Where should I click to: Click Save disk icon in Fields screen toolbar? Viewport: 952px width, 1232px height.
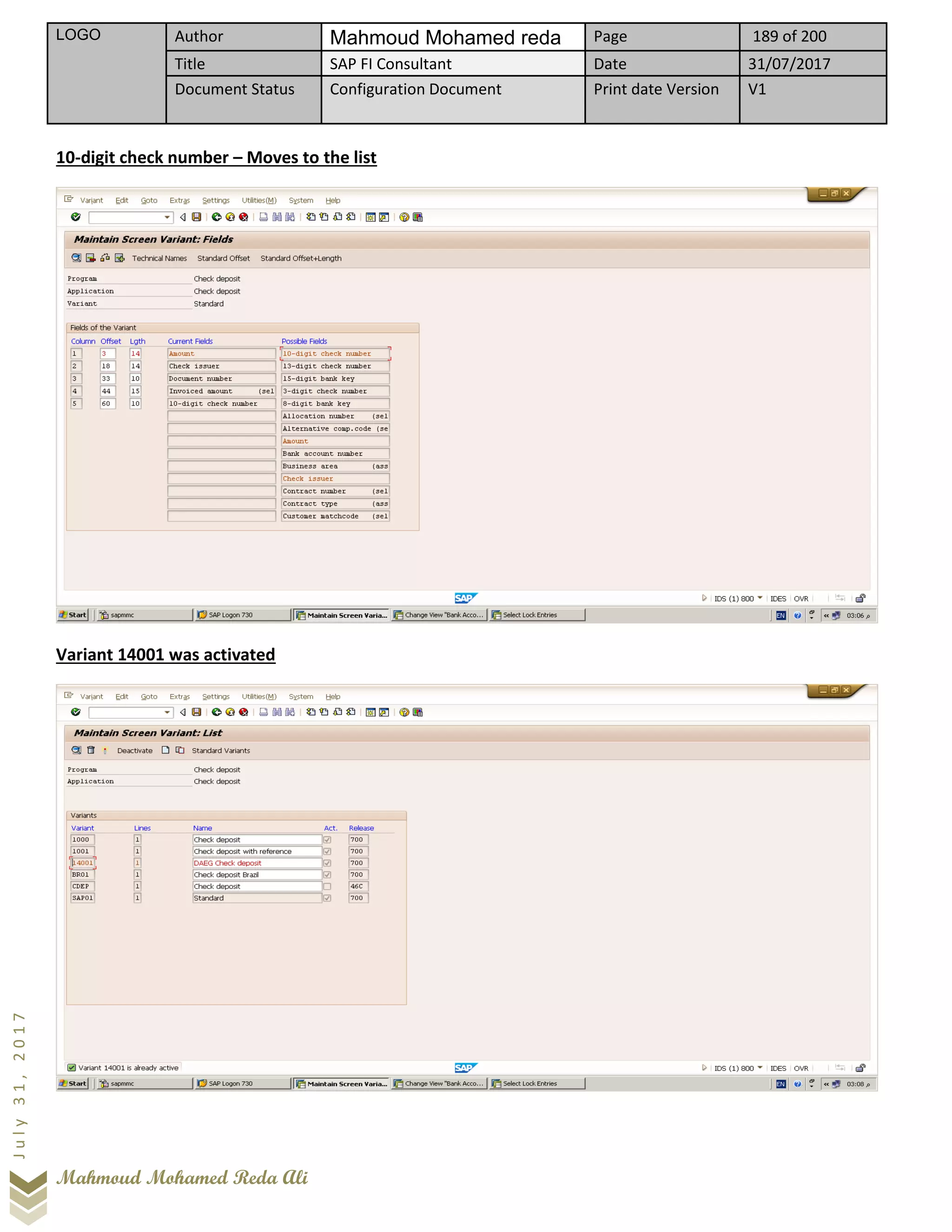tap(196, 217)
